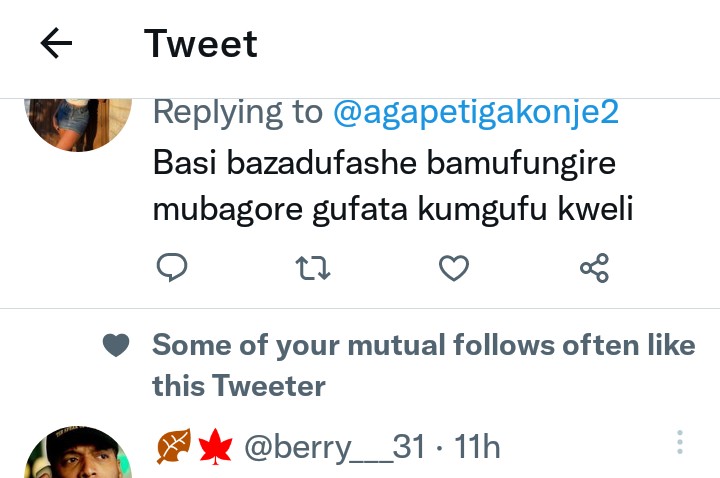Click the Tweet header title

[201, 43]
